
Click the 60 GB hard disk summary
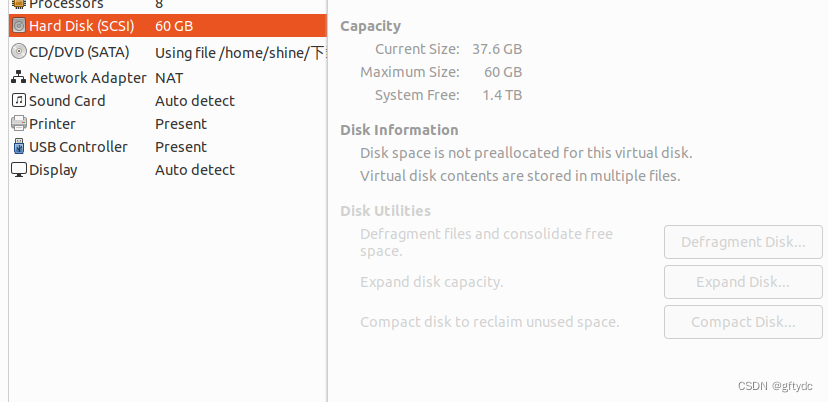pos(174,26)
